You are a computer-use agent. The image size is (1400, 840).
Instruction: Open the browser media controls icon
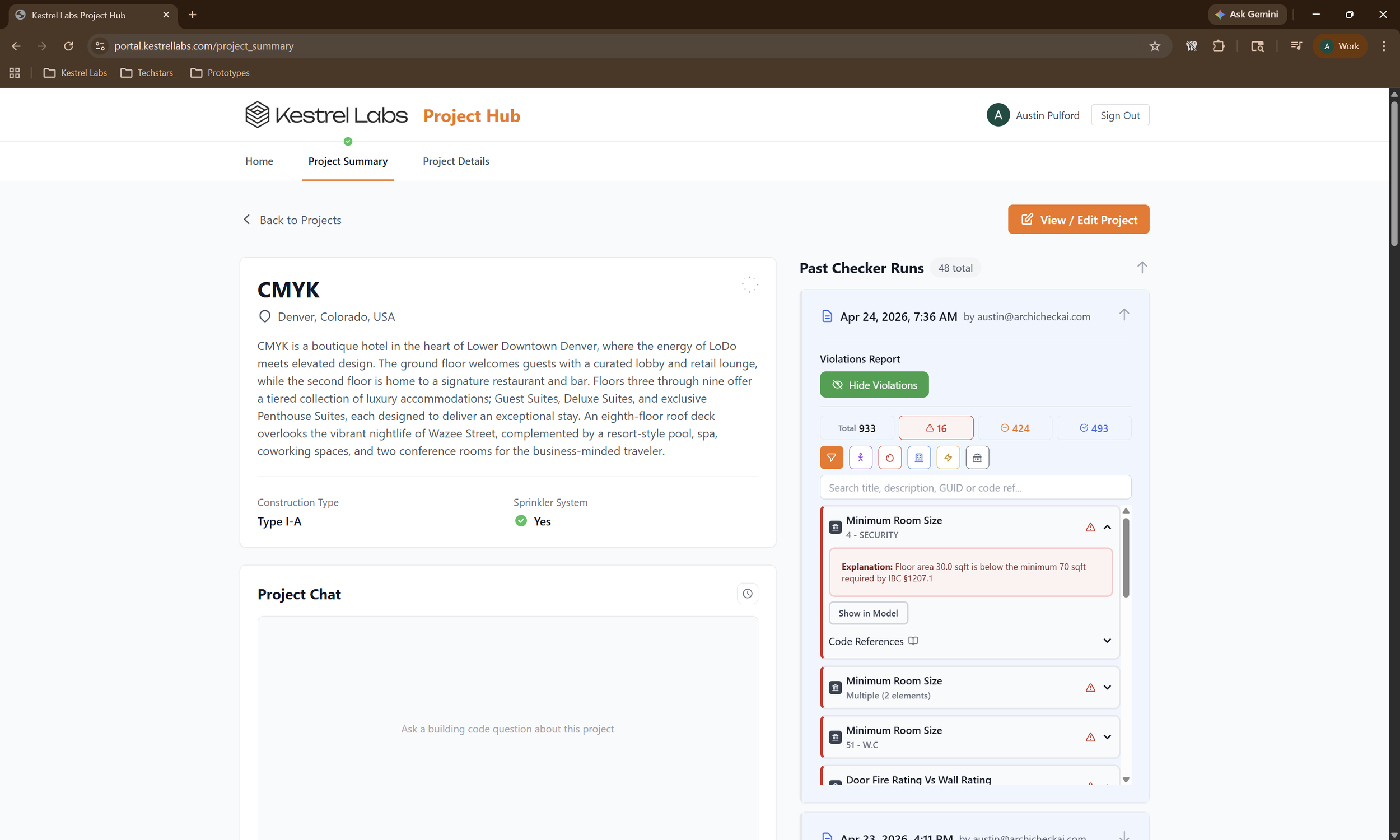click(x=1296, y=46)
